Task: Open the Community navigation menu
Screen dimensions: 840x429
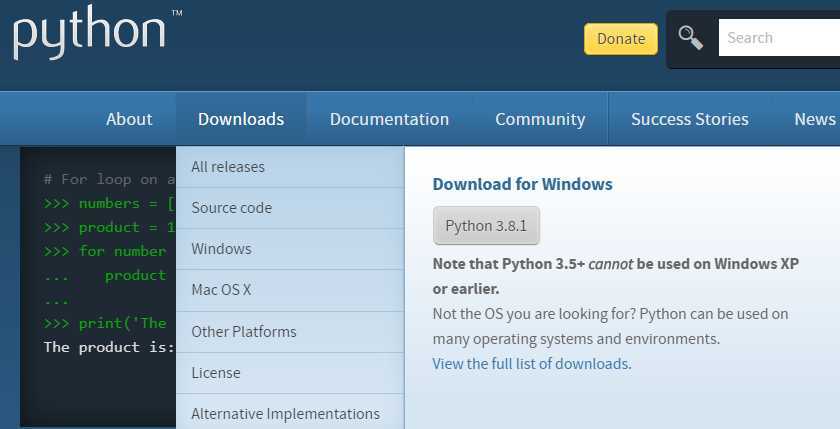Action: (x=540, y=119)
